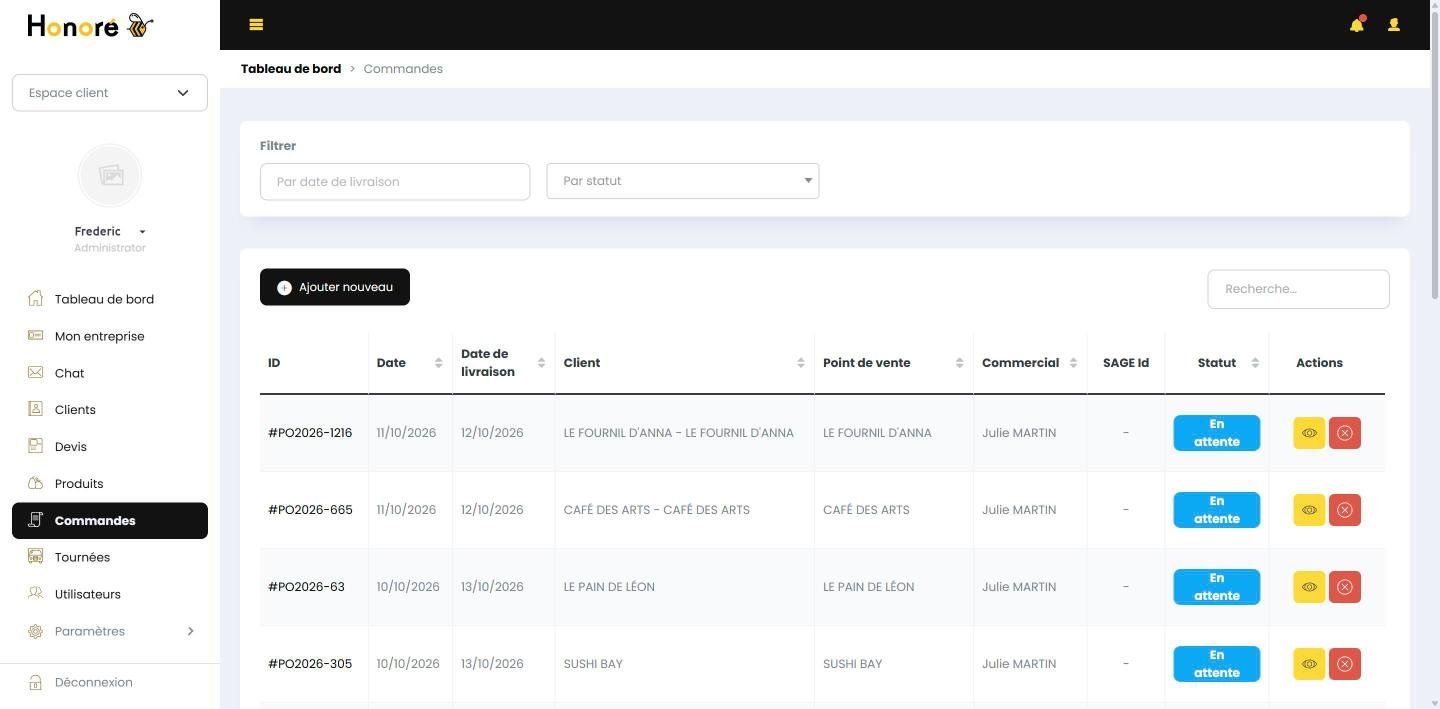
Task: Click the Utilisateurs people icon
Action: click(36, 594)
